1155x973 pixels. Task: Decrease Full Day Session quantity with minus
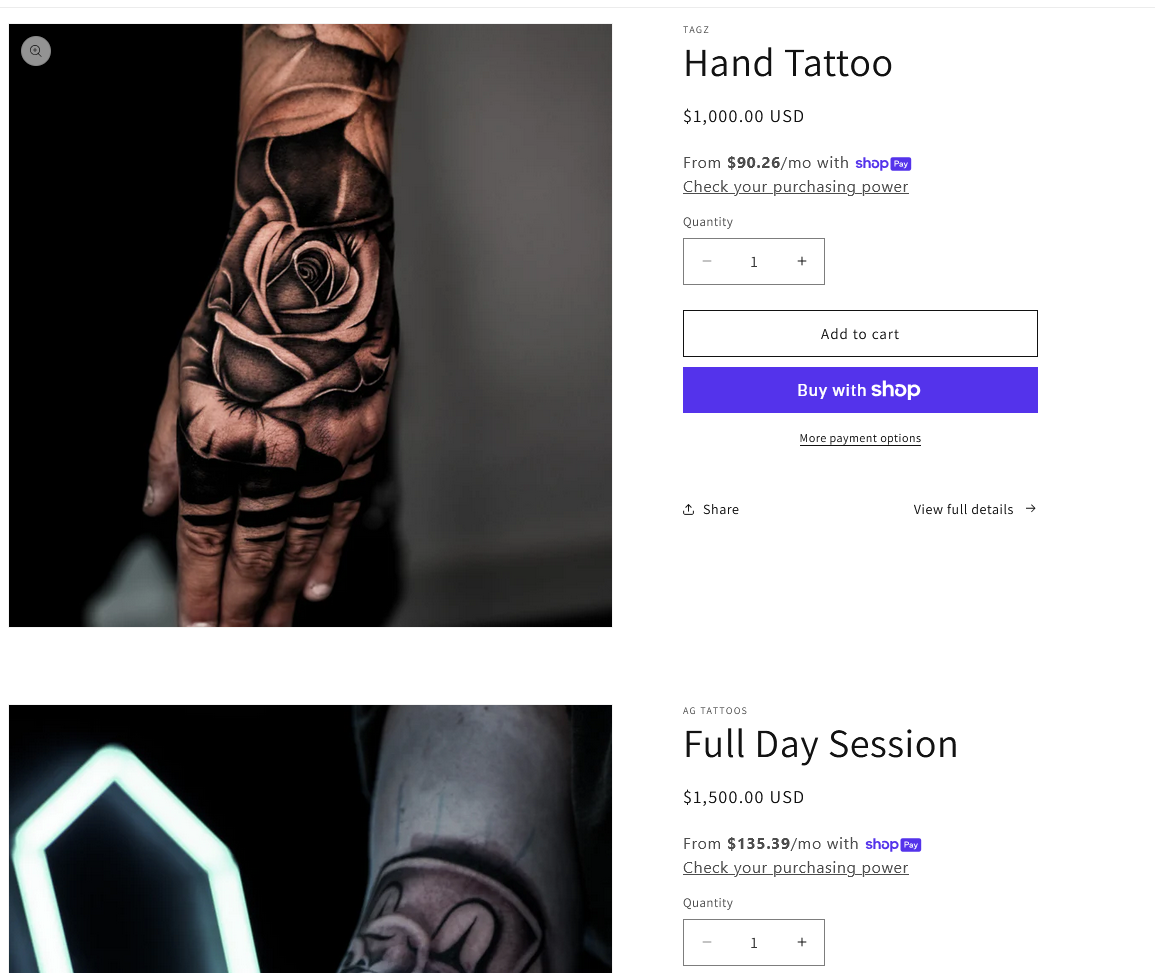[706, 942]
